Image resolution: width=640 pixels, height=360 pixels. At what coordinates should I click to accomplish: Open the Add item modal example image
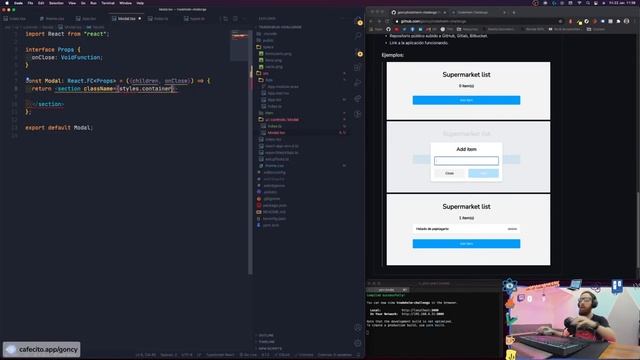click(x=468, y=157)
